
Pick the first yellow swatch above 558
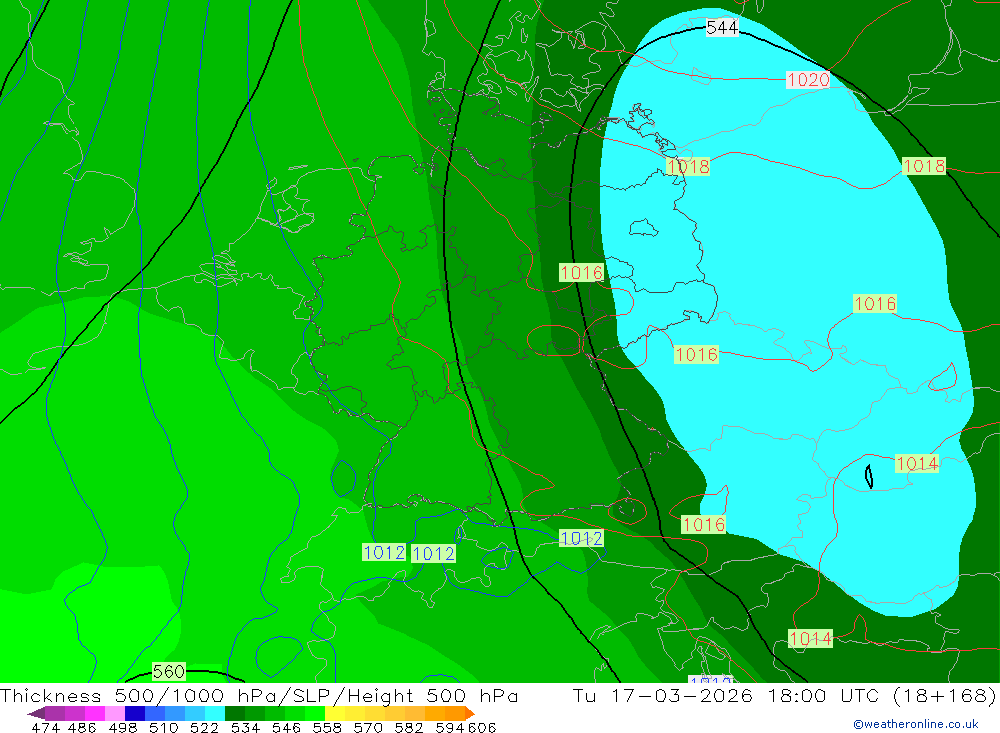click(x=335, y=713)
